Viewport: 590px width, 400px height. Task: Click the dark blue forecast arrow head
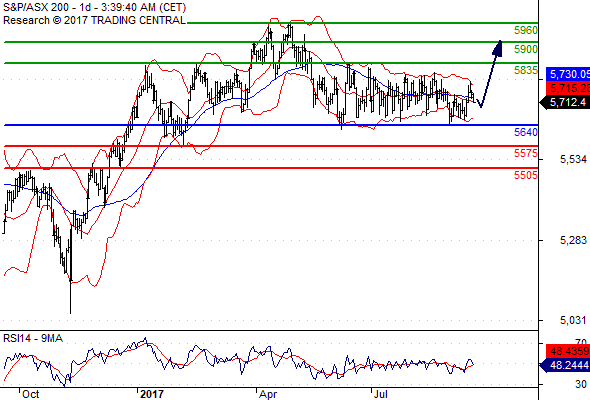(x=498, y=48)
